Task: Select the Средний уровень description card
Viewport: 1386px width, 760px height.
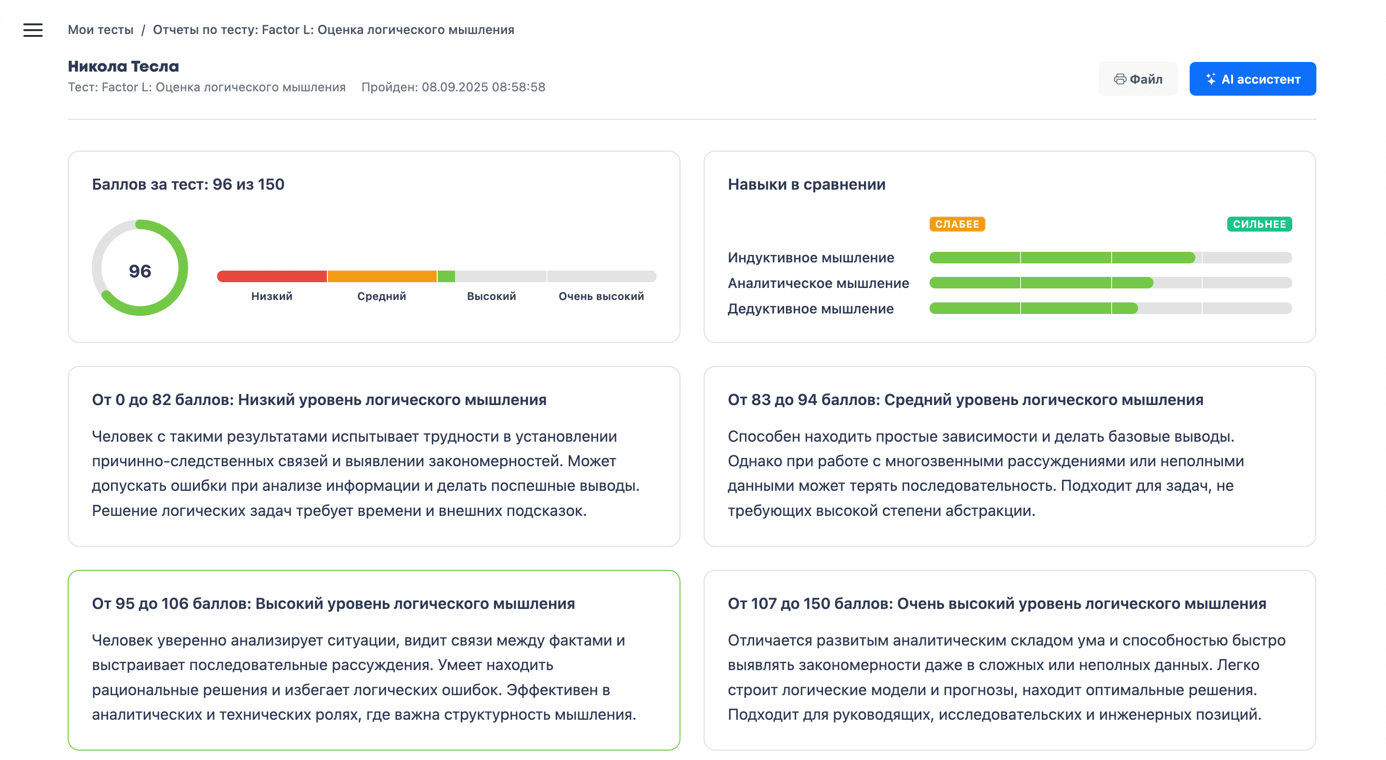Action: (x=1009, y=456)
